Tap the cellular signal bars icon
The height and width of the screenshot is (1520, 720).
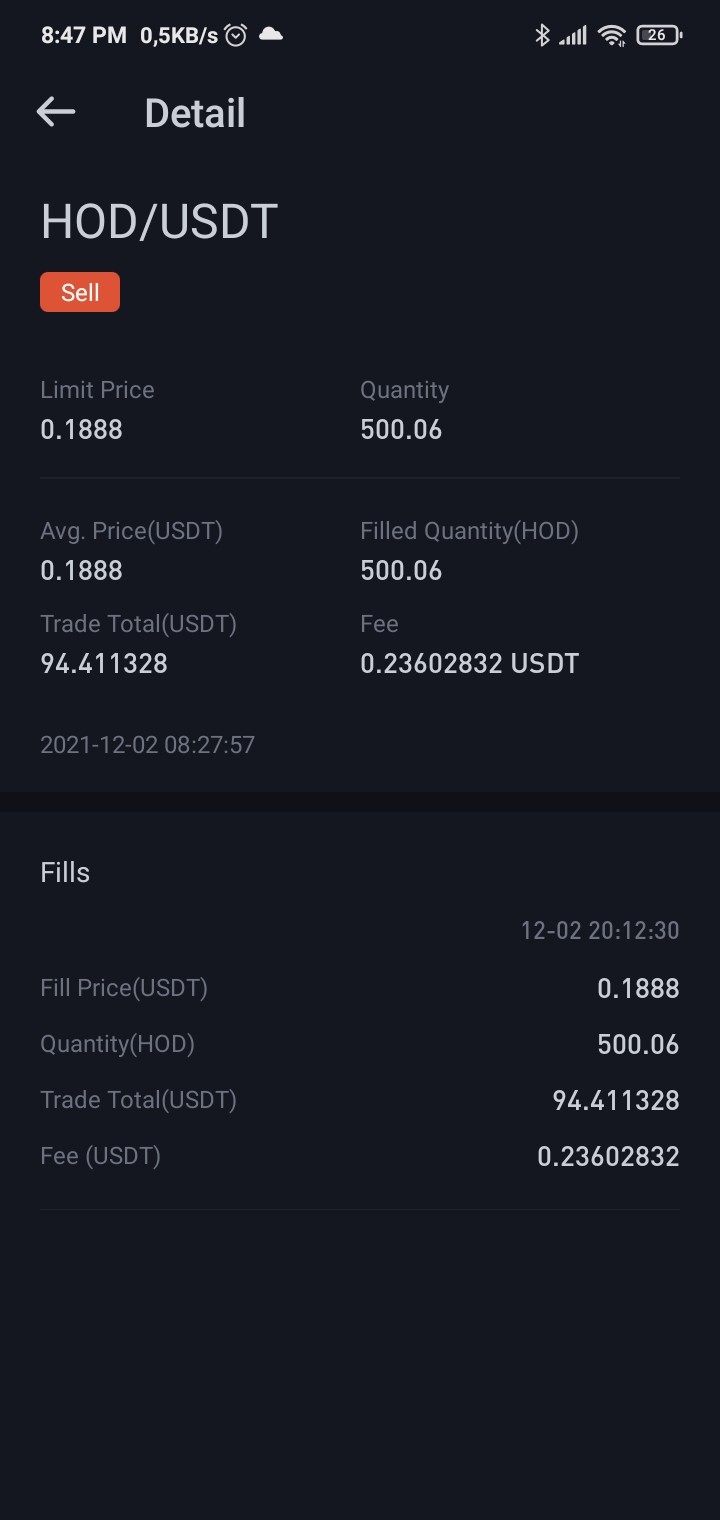[573, 36]
